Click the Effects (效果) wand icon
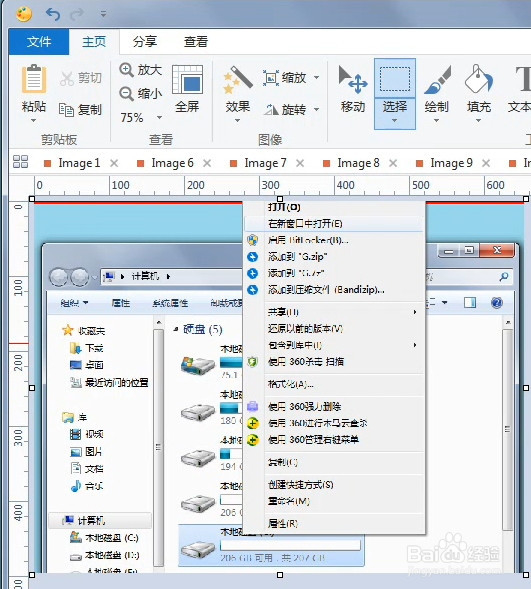This screenshot has height=589, width=531. coord(238,80)
